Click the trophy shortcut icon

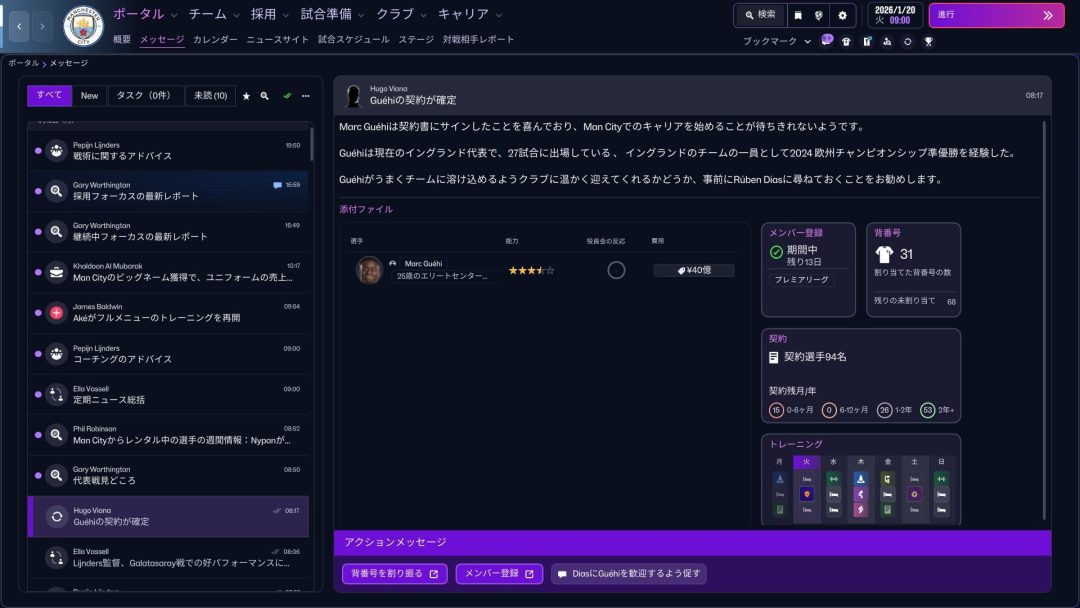coord(929,42)
